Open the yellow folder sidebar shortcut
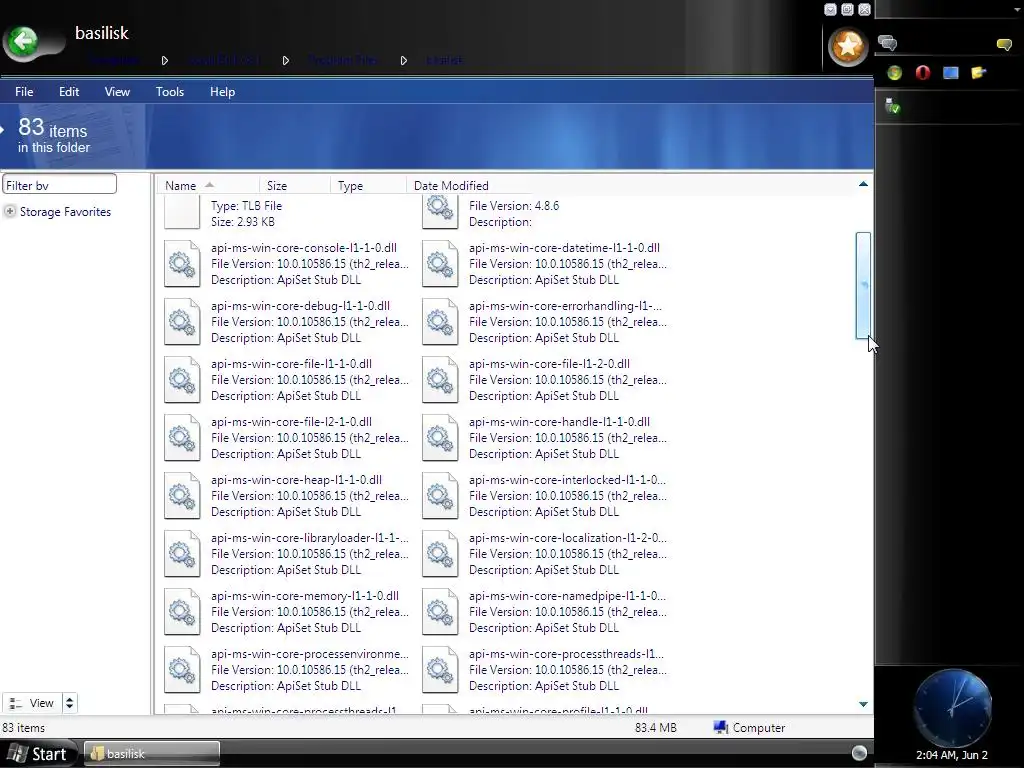The height and width of the screenshot is (768, 1024). (978, 72)
